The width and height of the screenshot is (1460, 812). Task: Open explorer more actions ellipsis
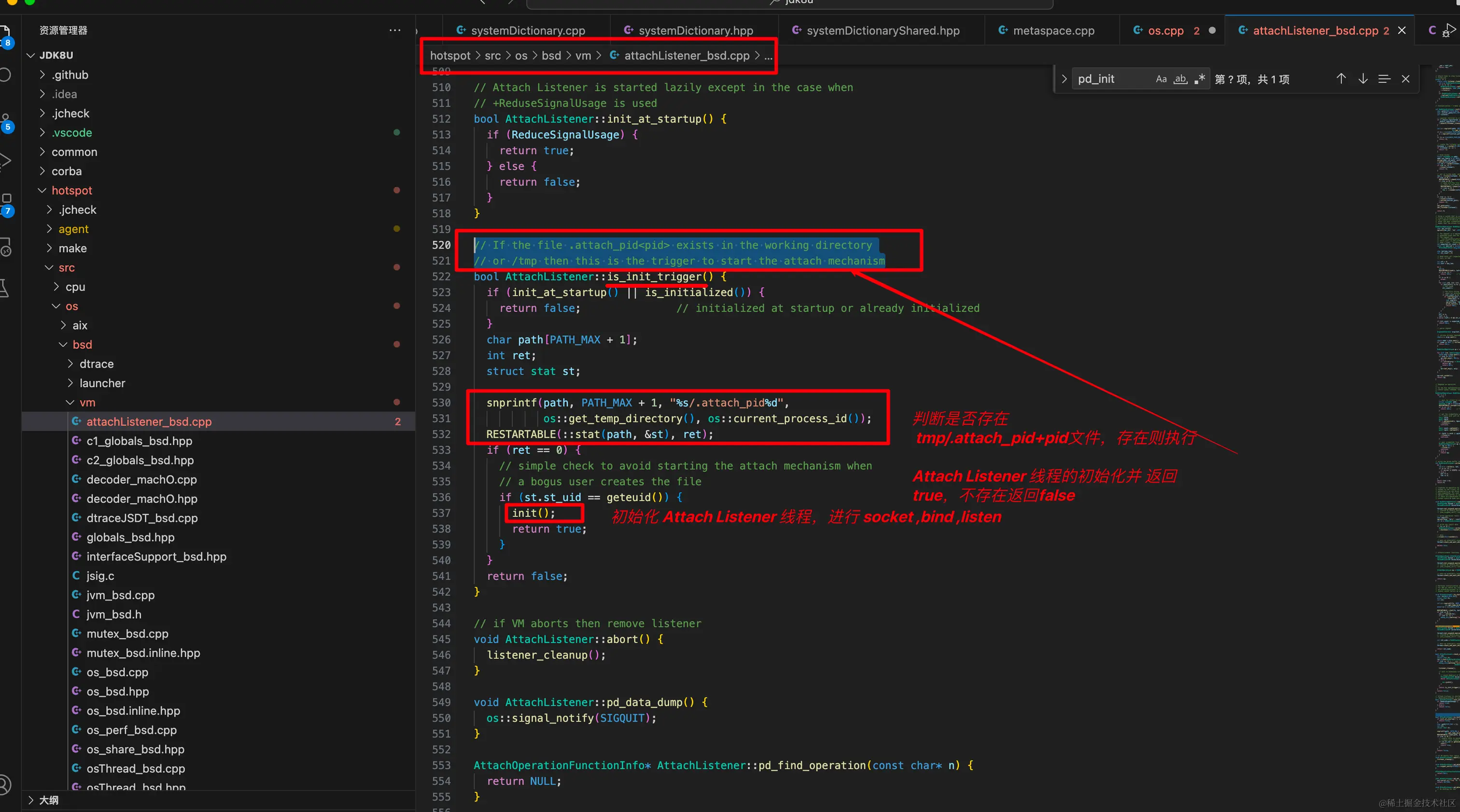pyautogui.click(x=395, y=30)
